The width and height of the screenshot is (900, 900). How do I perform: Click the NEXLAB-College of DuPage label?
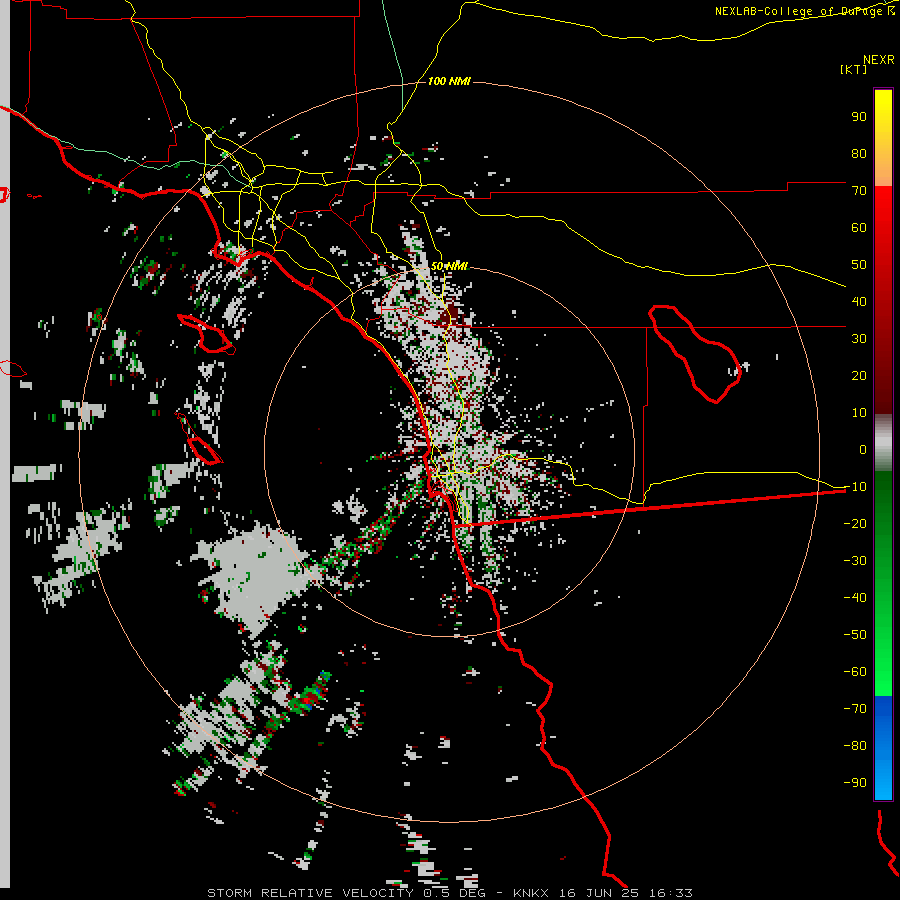(805, 11)
